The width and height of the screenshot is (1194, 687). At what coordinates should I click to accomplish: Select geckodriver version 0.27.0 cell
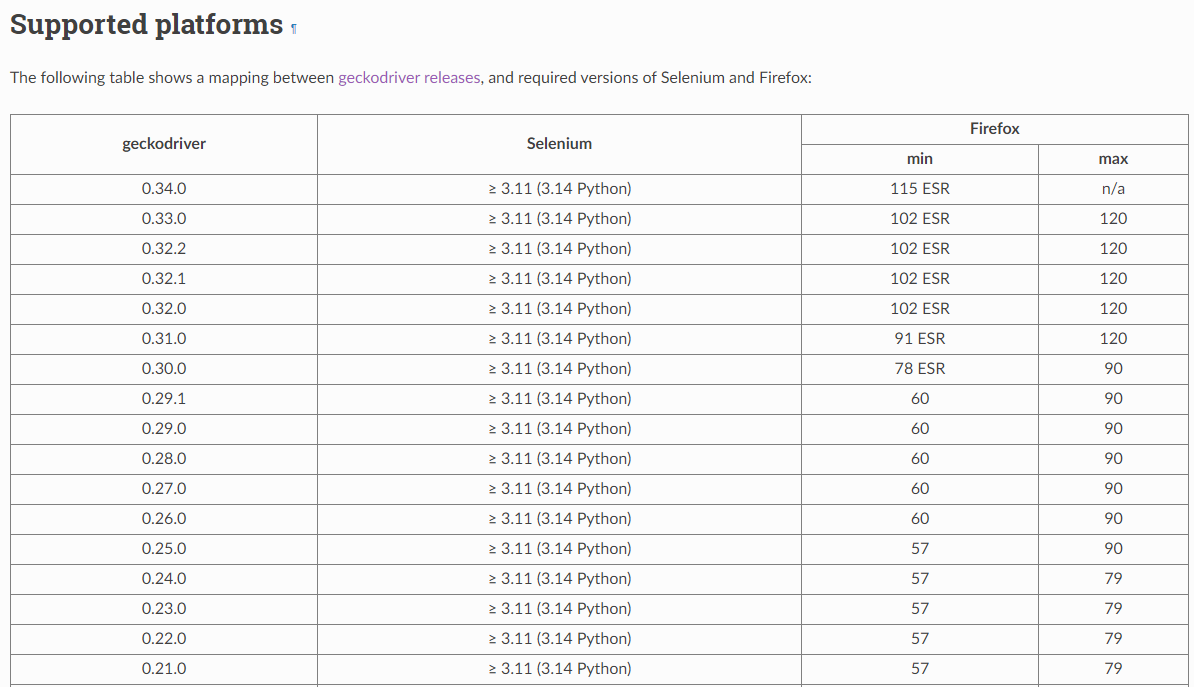point(164,489)
